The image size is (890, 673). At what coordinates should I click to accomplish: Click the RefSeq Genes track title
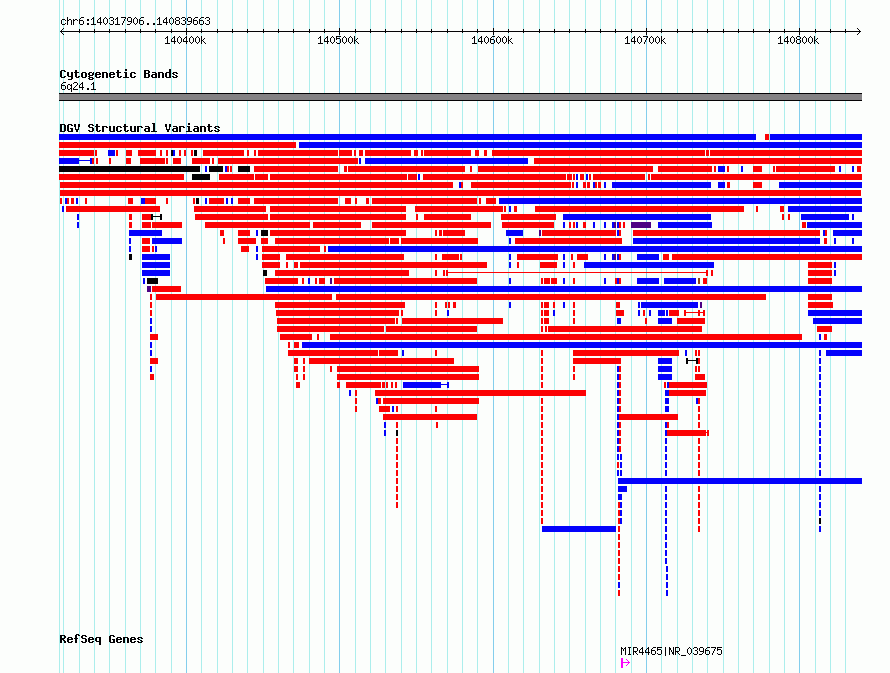coord(101,639)
